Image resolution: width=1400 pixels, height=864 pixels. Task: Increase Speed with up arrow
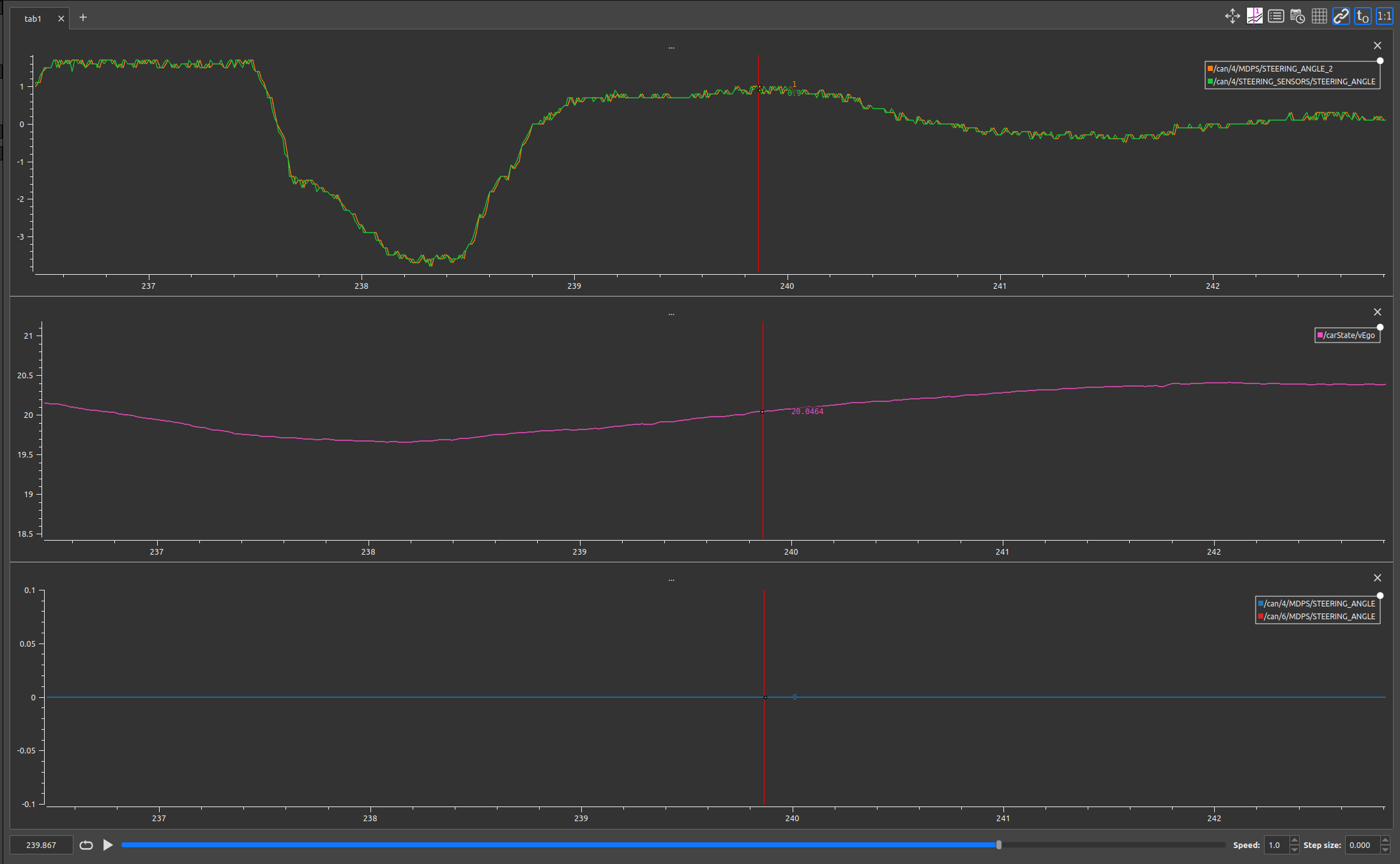pyautogui.click(x=1295, y=840)
